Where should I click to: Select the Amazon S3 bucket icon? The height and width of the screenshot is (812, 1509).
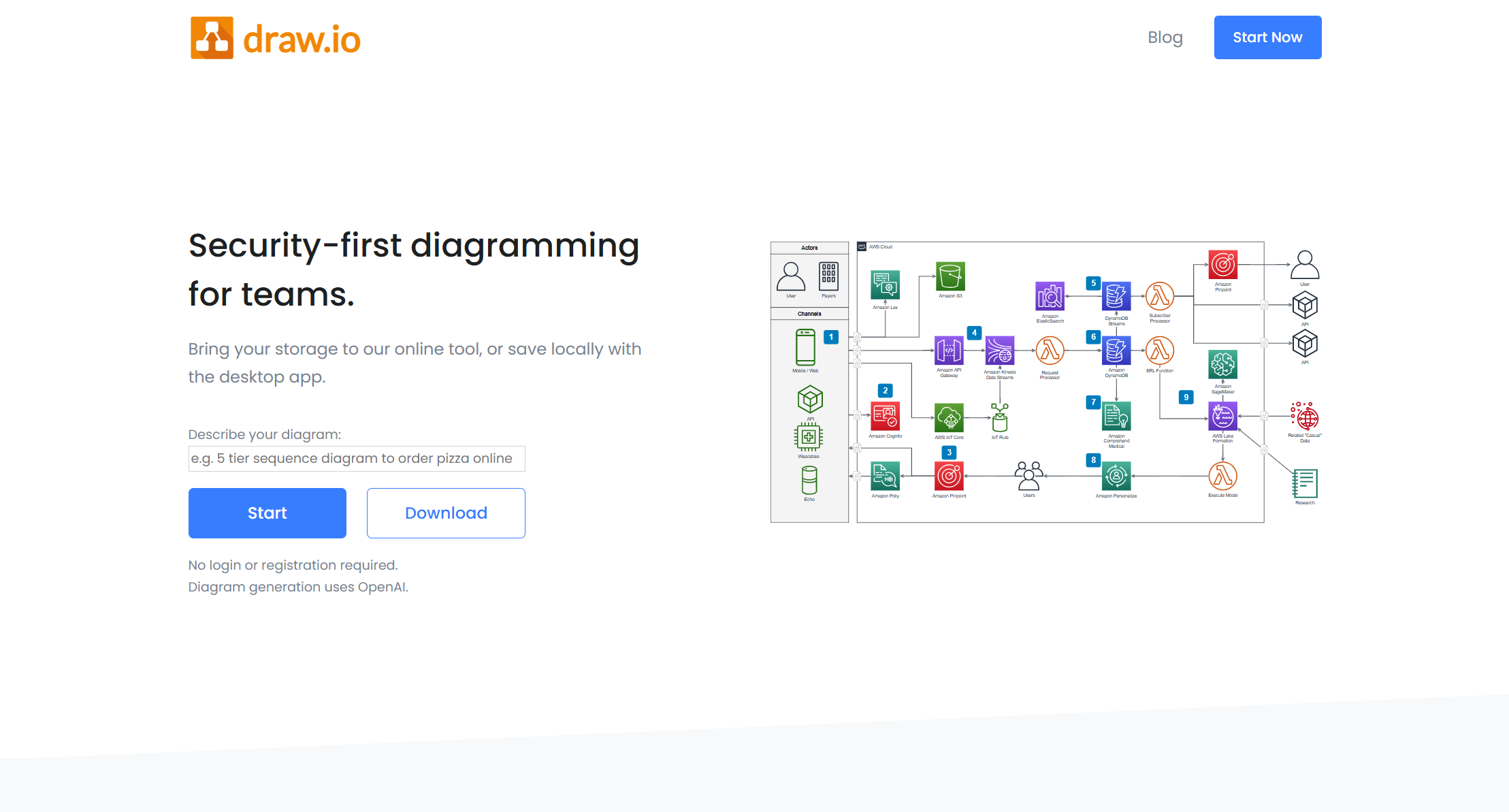tap(950, 276)
